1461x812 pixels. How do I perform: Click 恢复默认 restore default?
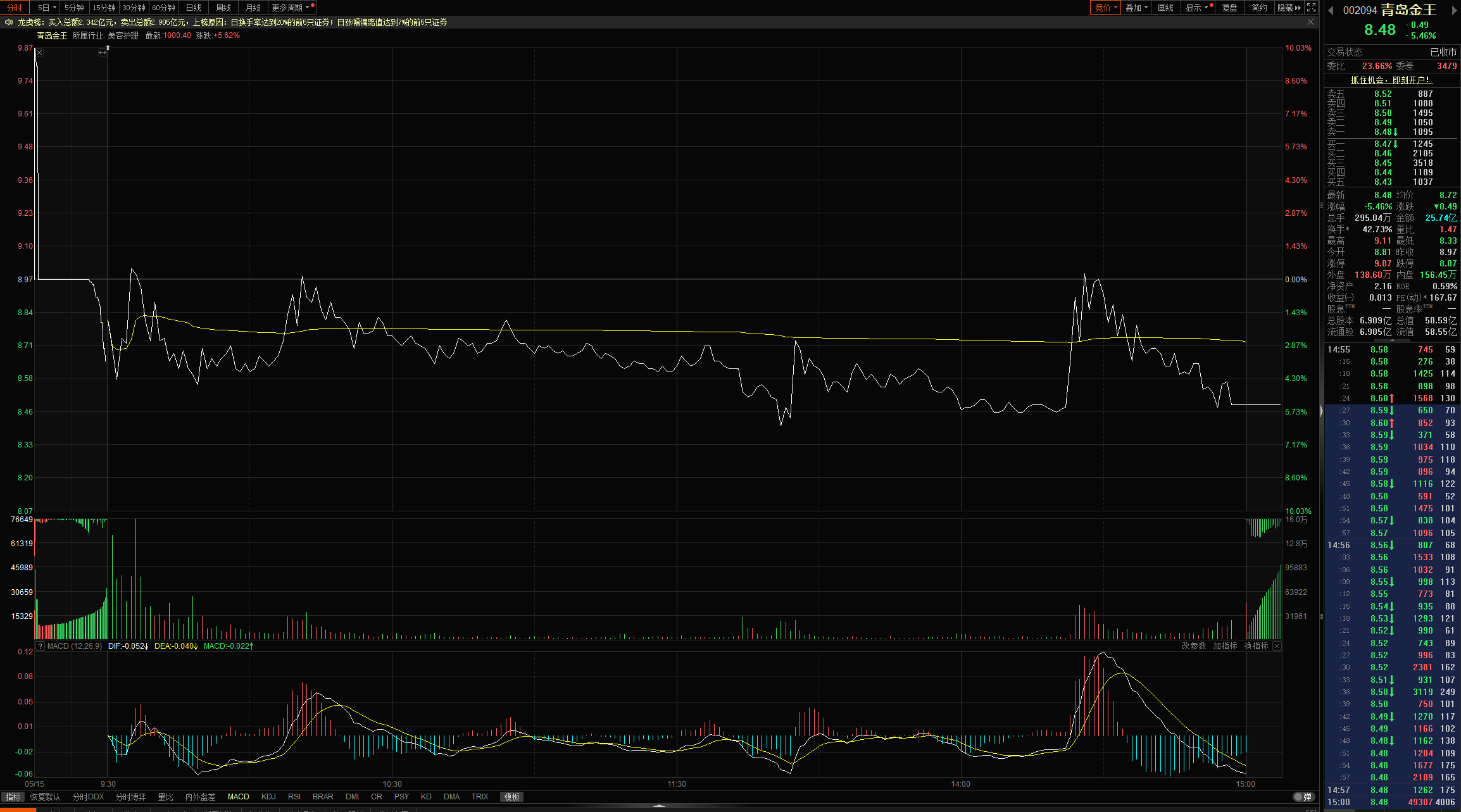pos(45,797)
